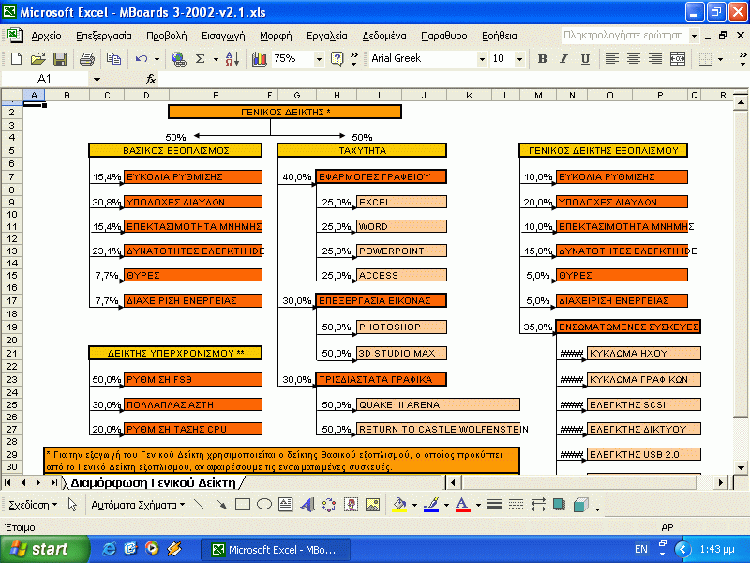Go to the last sheet tab arrow

(x=54, y=483)
